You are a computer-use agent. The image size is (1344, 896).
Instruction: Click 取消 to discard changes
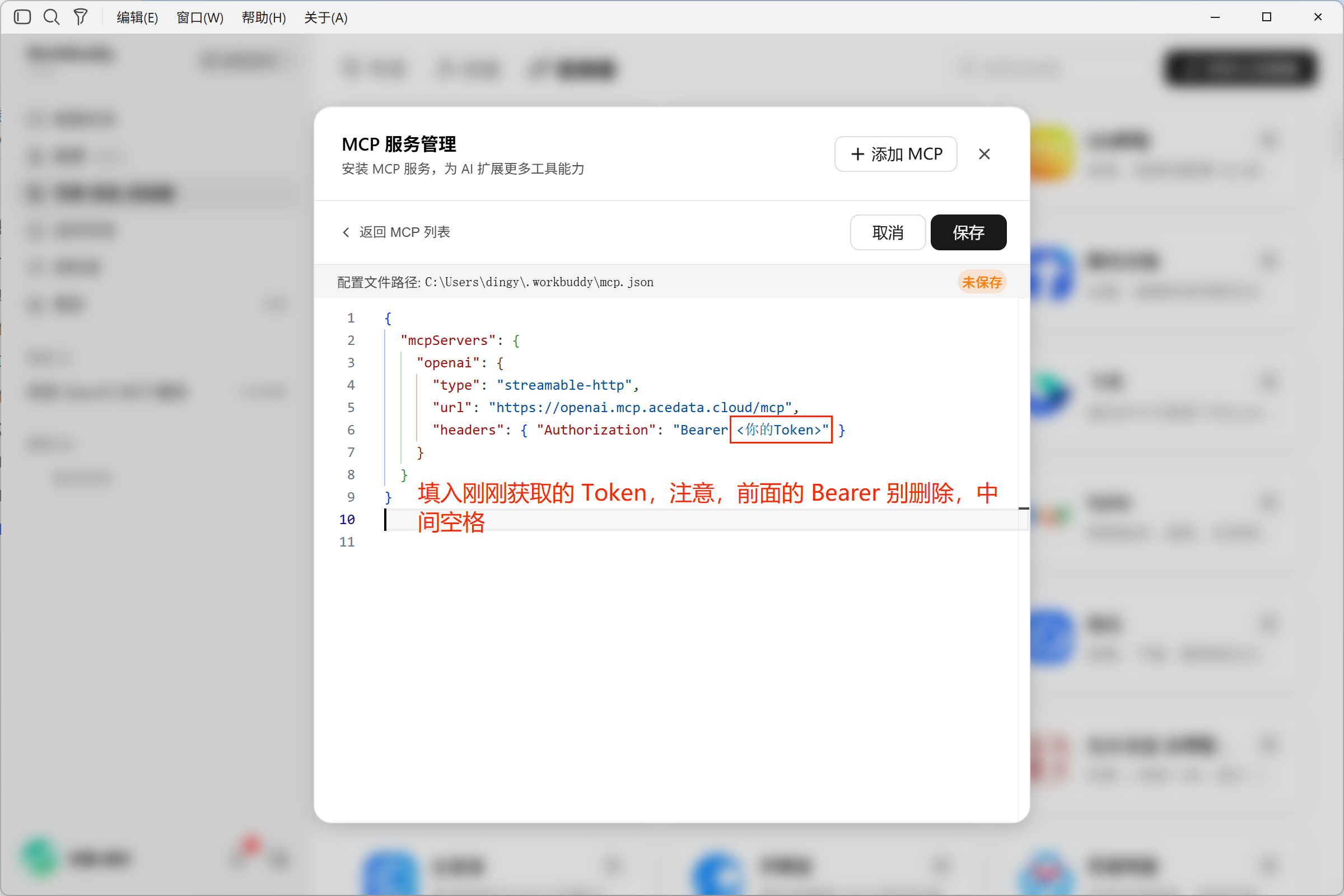click(888, 232)
